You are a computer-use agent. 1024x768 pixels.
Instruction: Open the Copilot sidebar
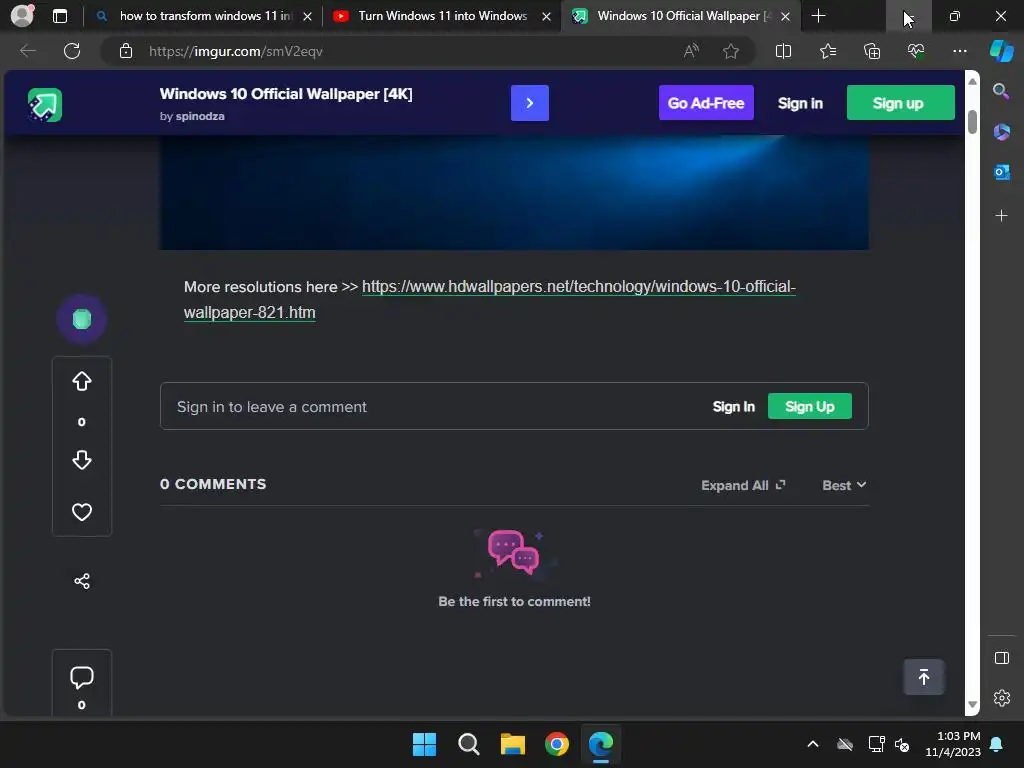[1001, 51]
